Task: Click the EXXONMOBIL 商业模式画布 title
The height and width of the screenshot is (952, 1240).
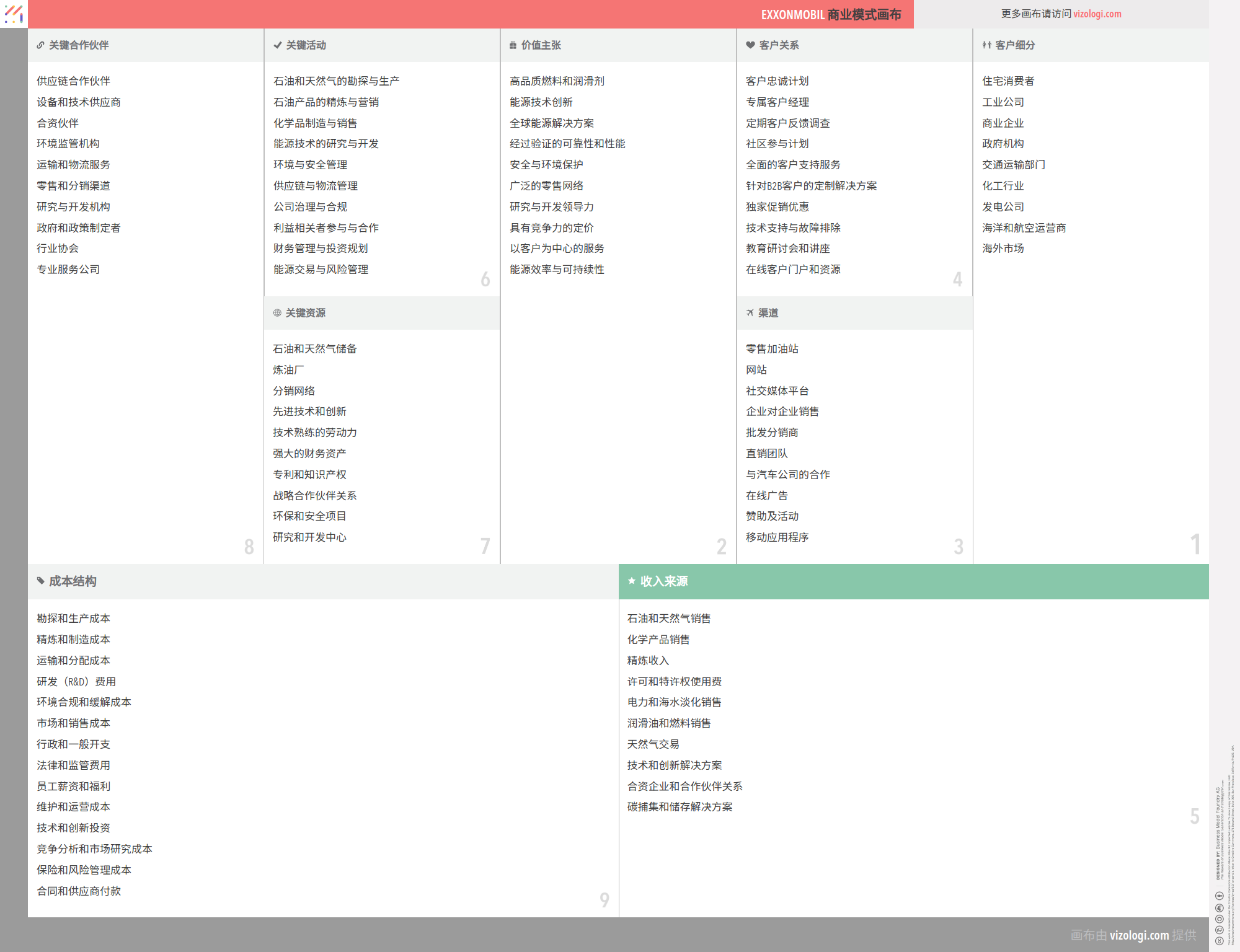Action: click(x=831, y=14)
